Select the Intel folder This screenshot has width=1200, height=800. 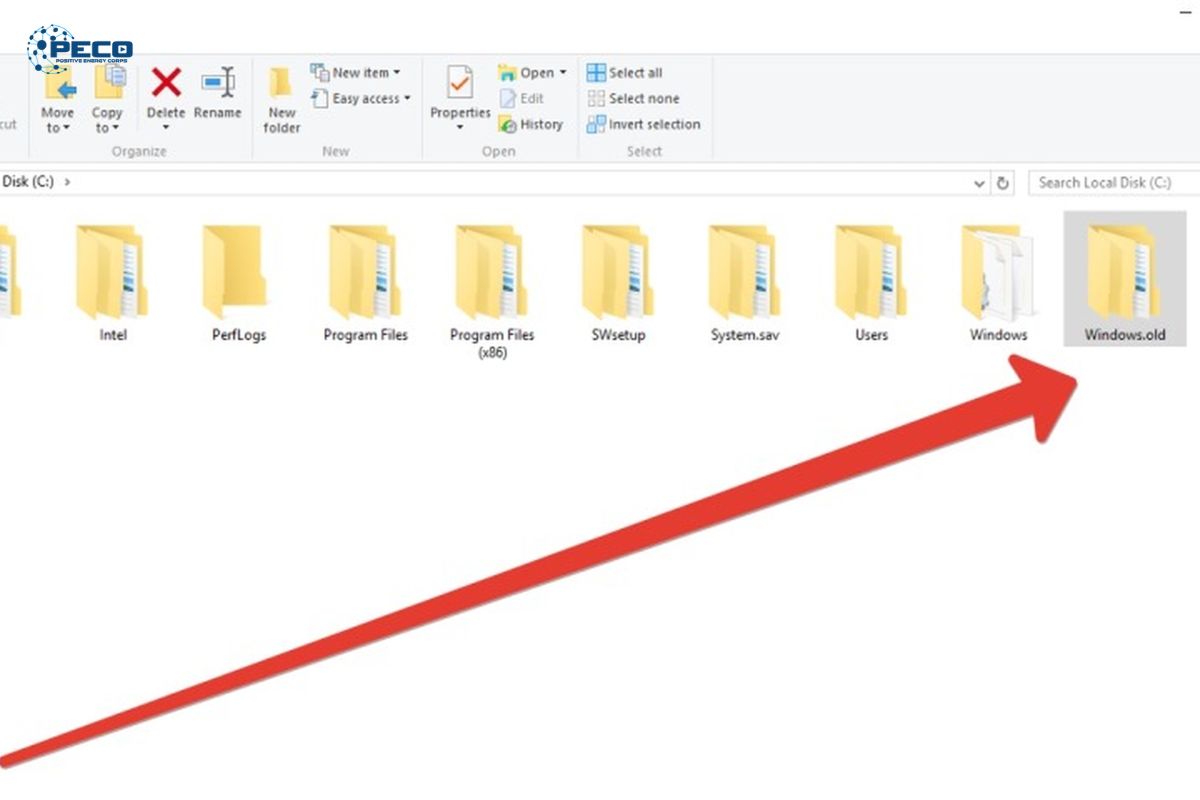pyautogui.click(x=113, y=283)
